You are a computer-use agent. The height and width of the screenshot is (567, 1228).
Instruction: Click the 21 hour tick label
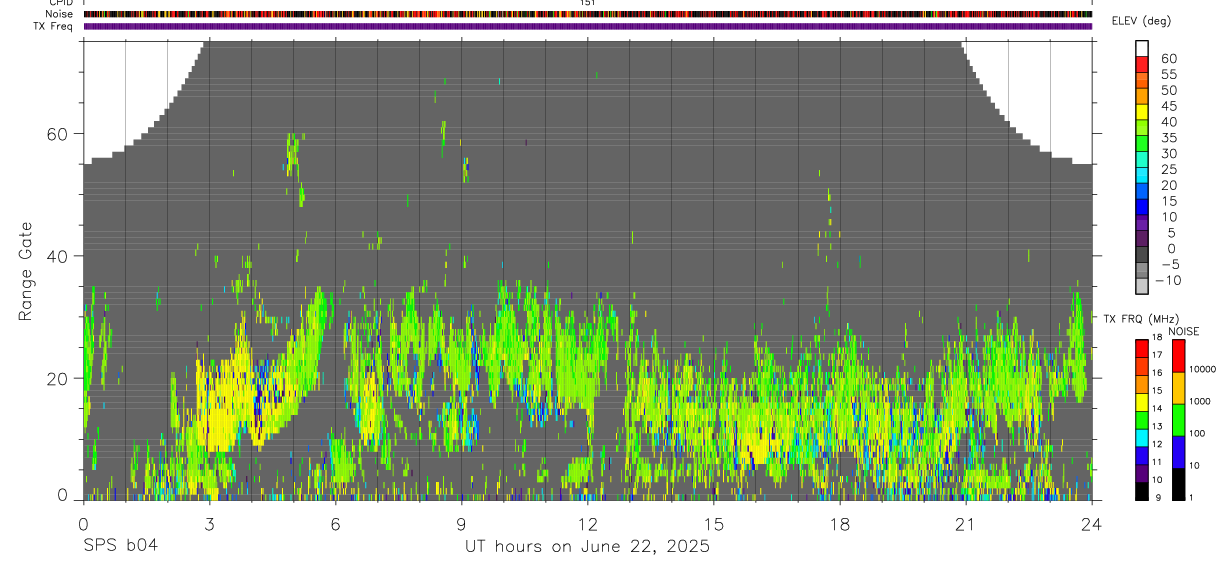click(965, 524)
